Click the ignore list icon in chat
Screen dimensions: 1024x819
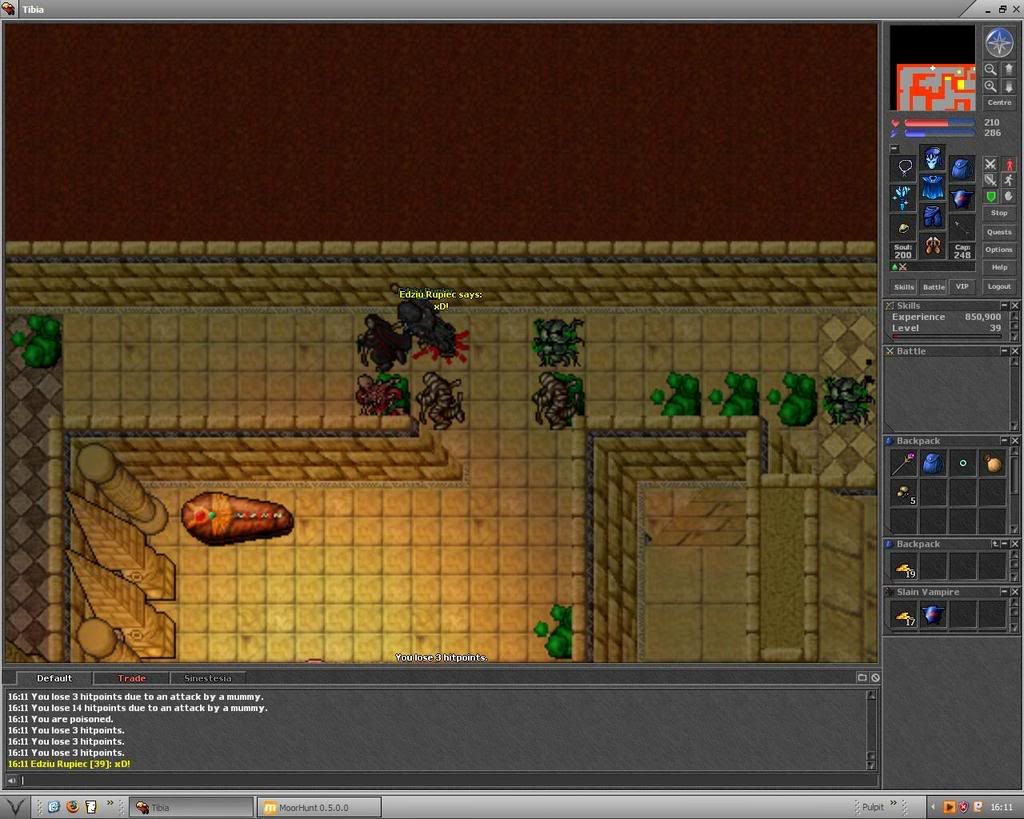tap(875, 678)
